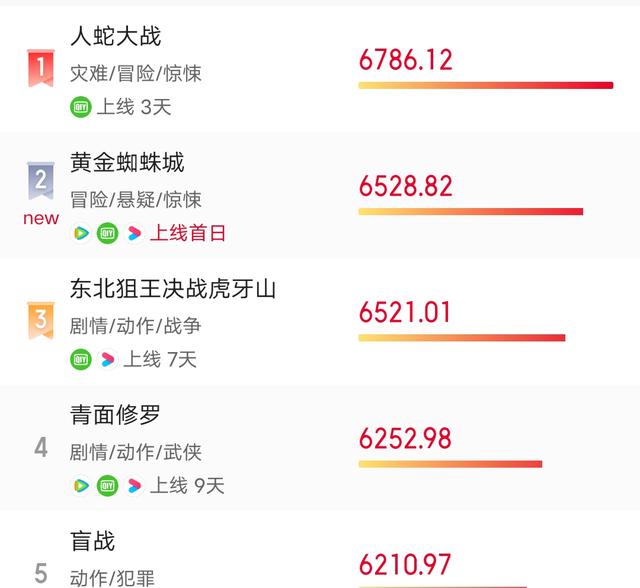This screenshot has height=588, width=640.
Task: Click the iQIYI icon under 青面修罗
Action: point(107,485)
